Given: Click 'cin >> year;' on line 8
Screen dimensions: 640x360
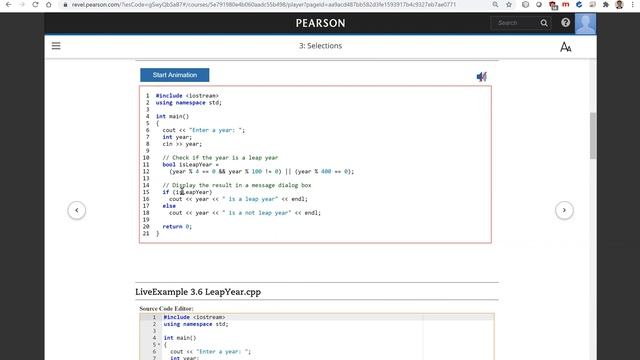Looking at the screenshot, I should (x=182, y=144).
